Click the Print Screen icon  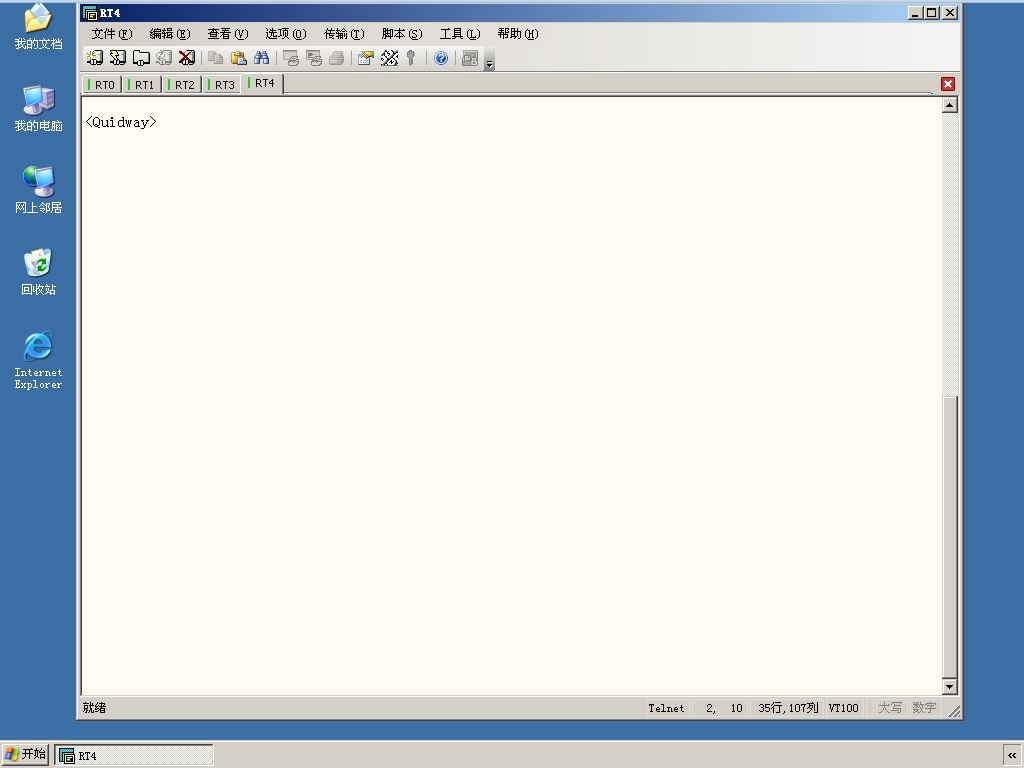pos(291,58)
